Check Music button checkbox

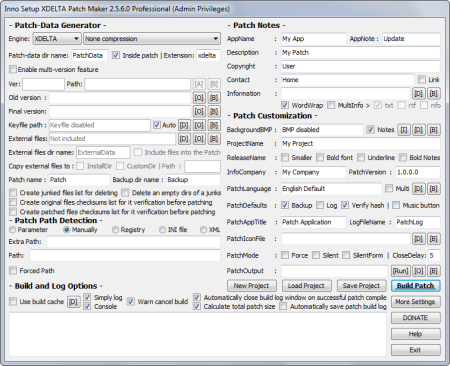click(396, 205)
